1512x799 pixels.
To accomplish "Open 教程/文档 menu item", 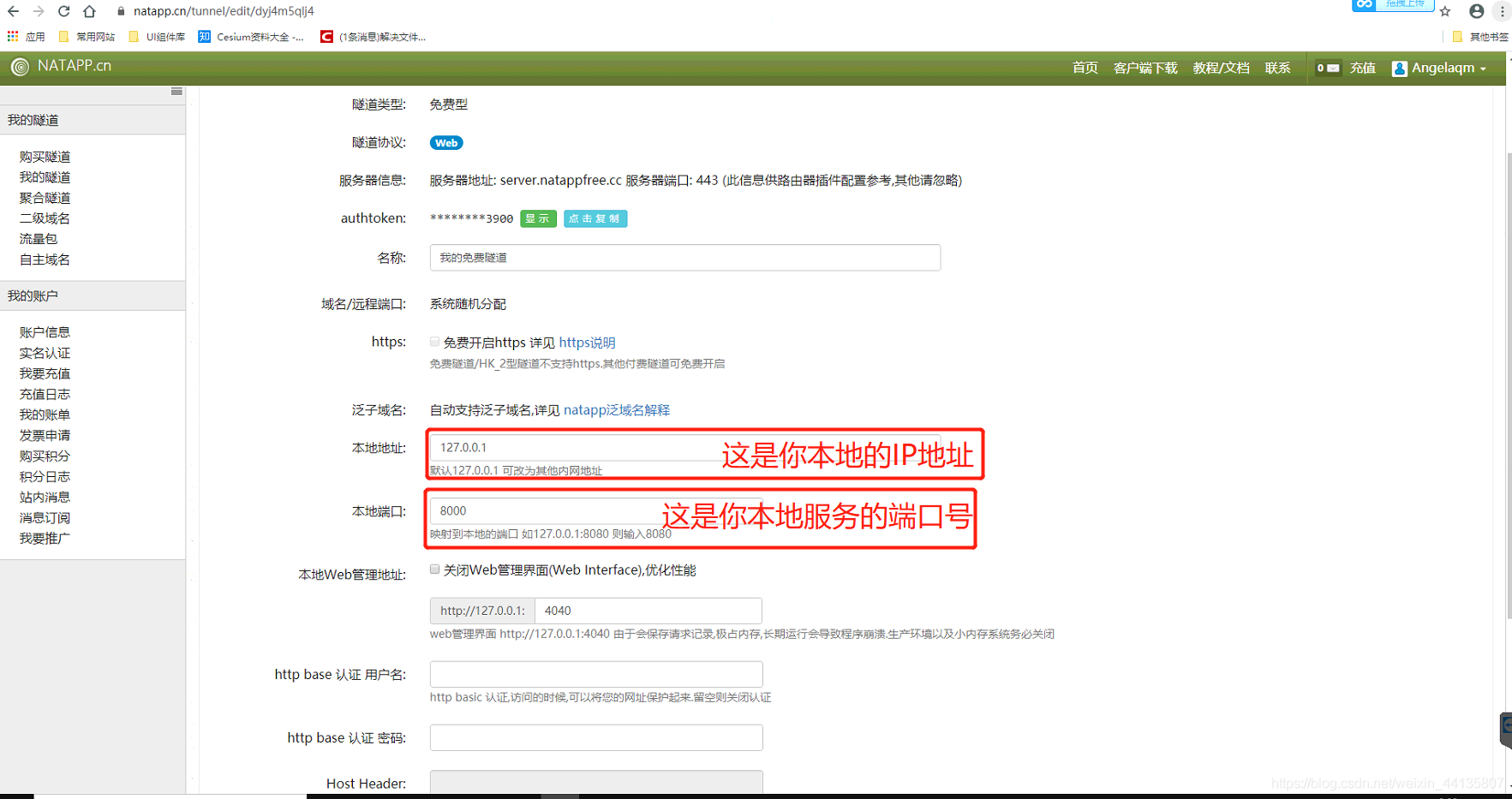I will (1221, 68).
